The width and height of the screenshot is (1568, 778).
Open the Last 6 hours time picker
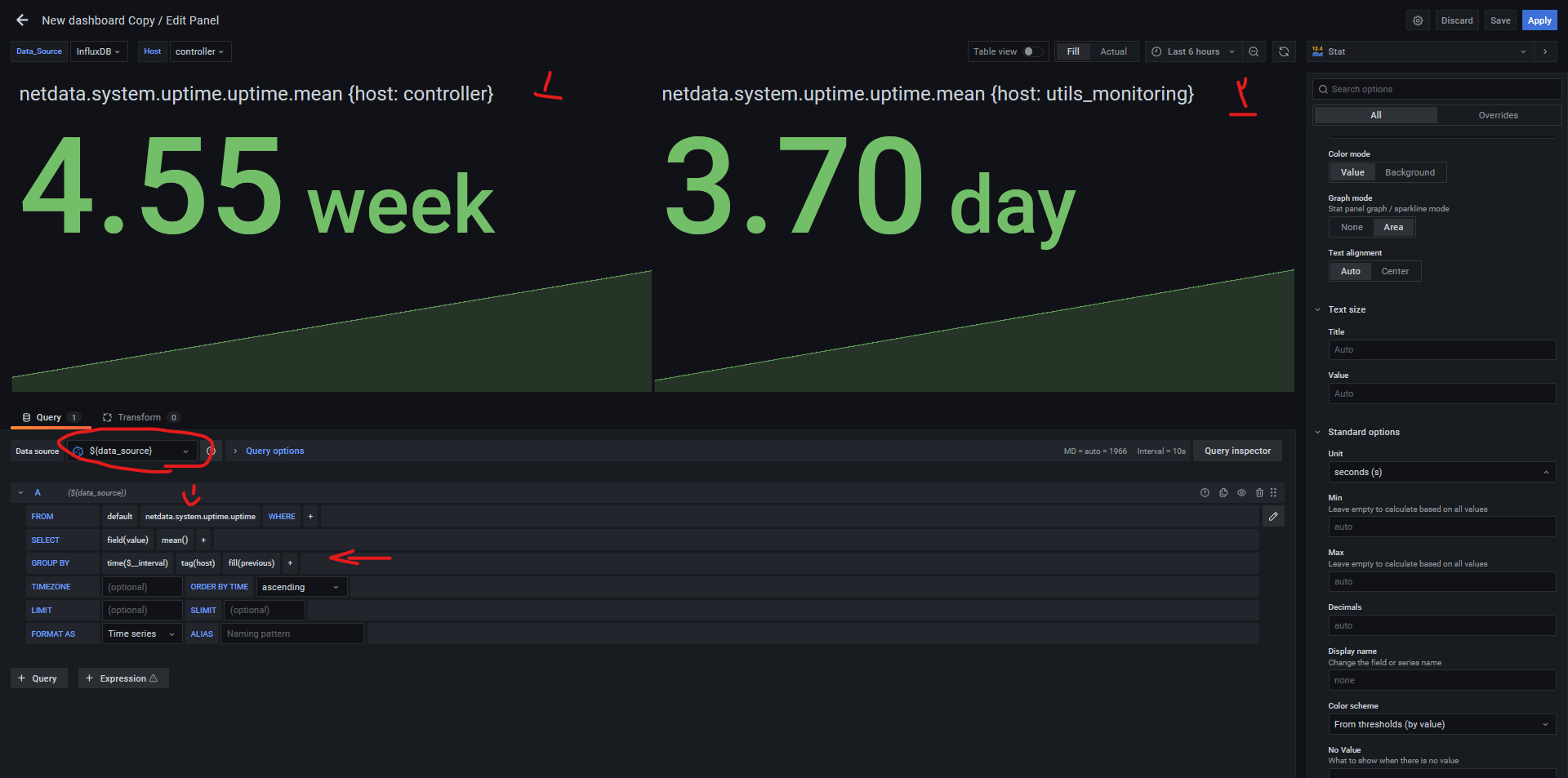pos(1192,51)
